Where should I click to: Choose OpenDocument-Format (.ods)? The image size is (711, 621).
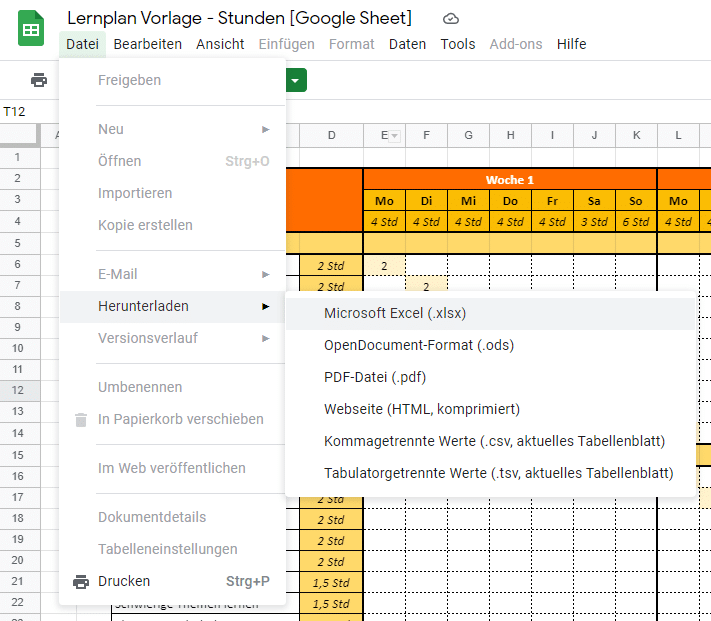pos(419,345)
